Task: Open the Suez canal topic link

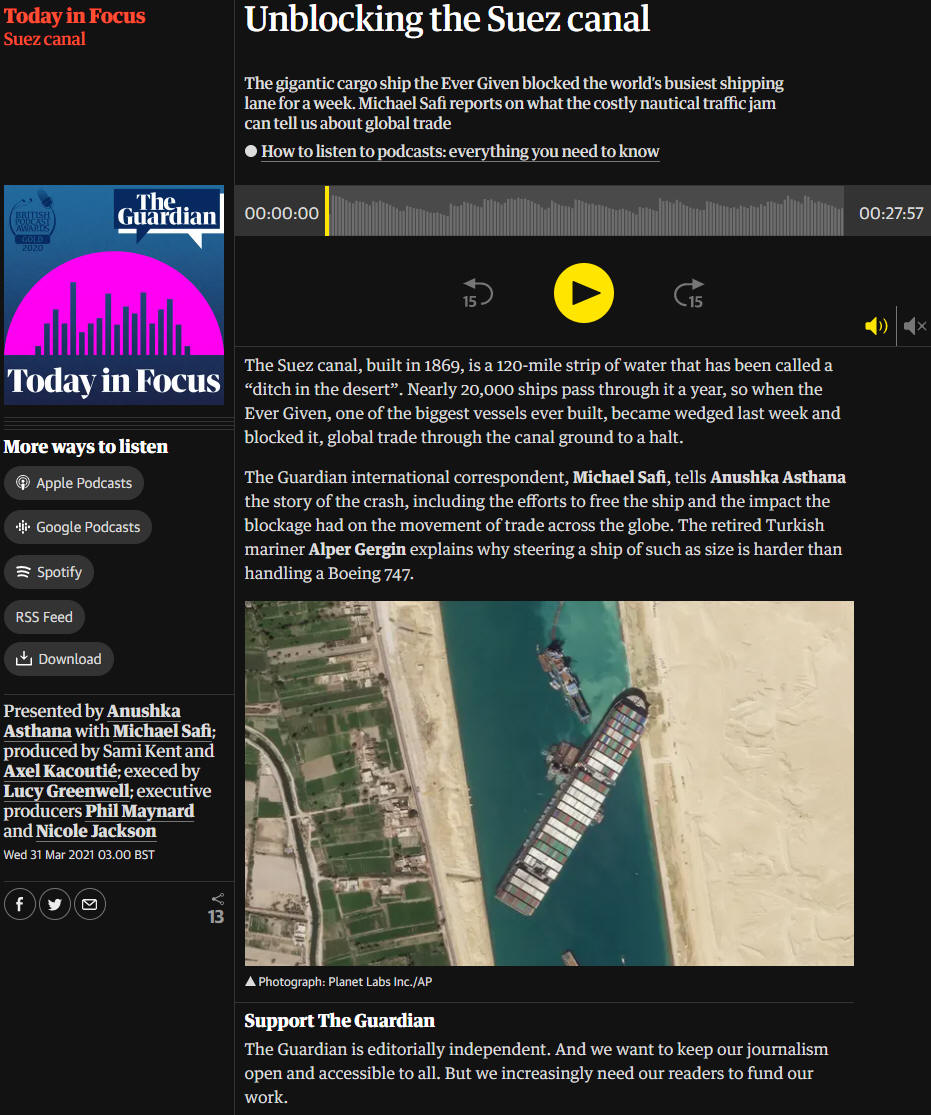Action: [44, 38]
